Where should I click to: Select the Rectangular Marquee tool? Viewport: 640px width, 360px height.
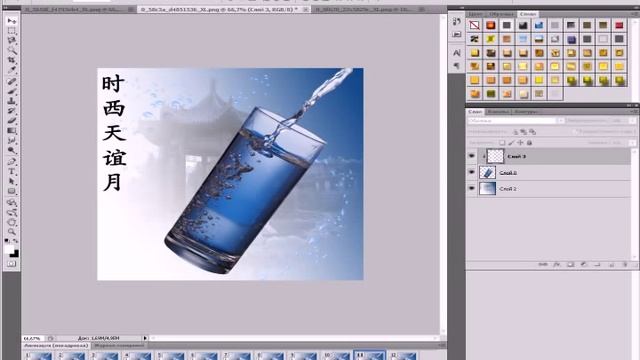(12, 31)
